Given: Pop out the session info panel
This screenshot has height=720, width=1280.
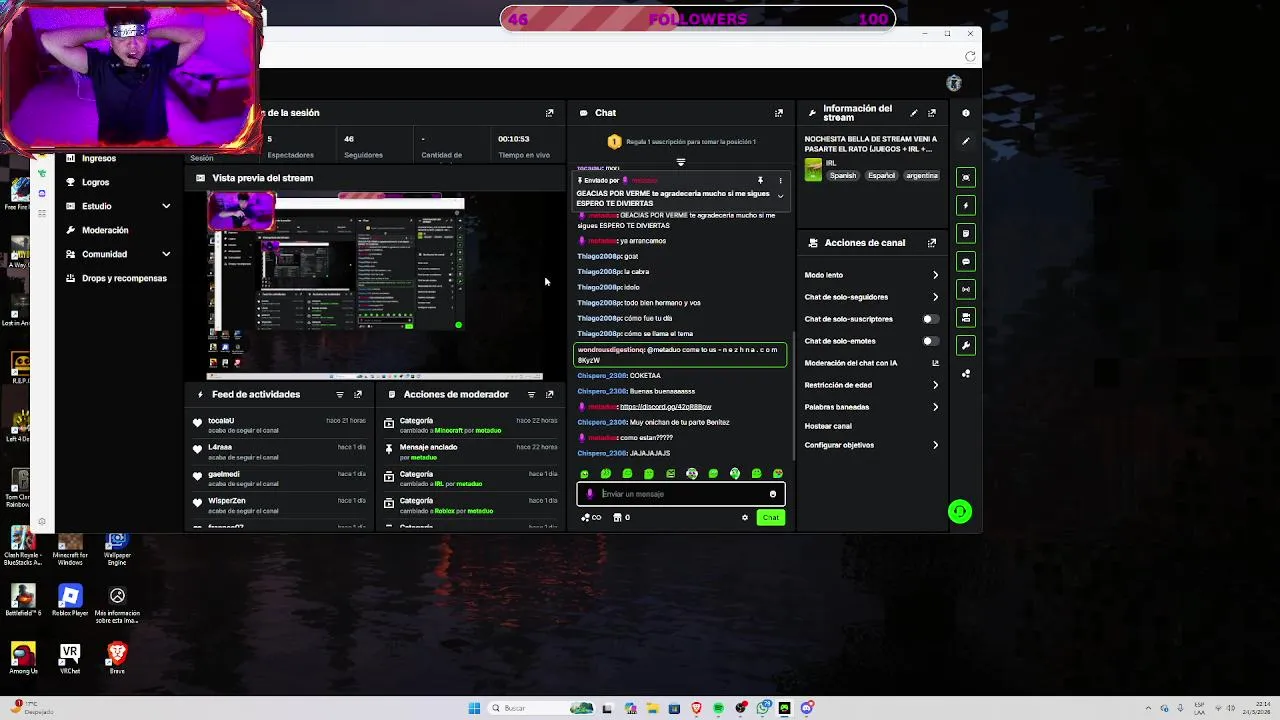Looking at the screenshot, I should coord(549,113).
